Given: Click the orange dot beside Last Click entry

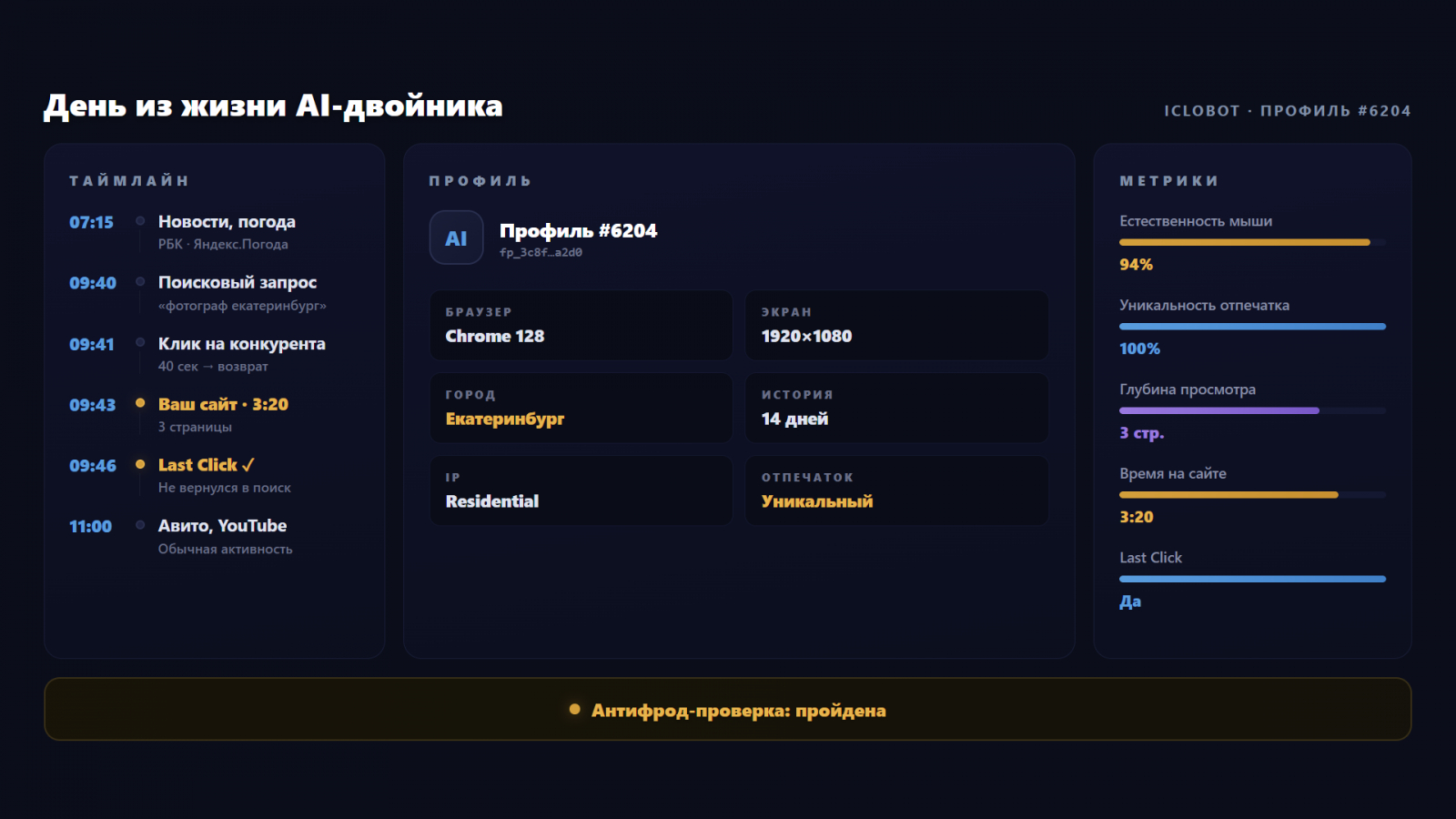Looking at the screenshot, I should coord(140,464).
